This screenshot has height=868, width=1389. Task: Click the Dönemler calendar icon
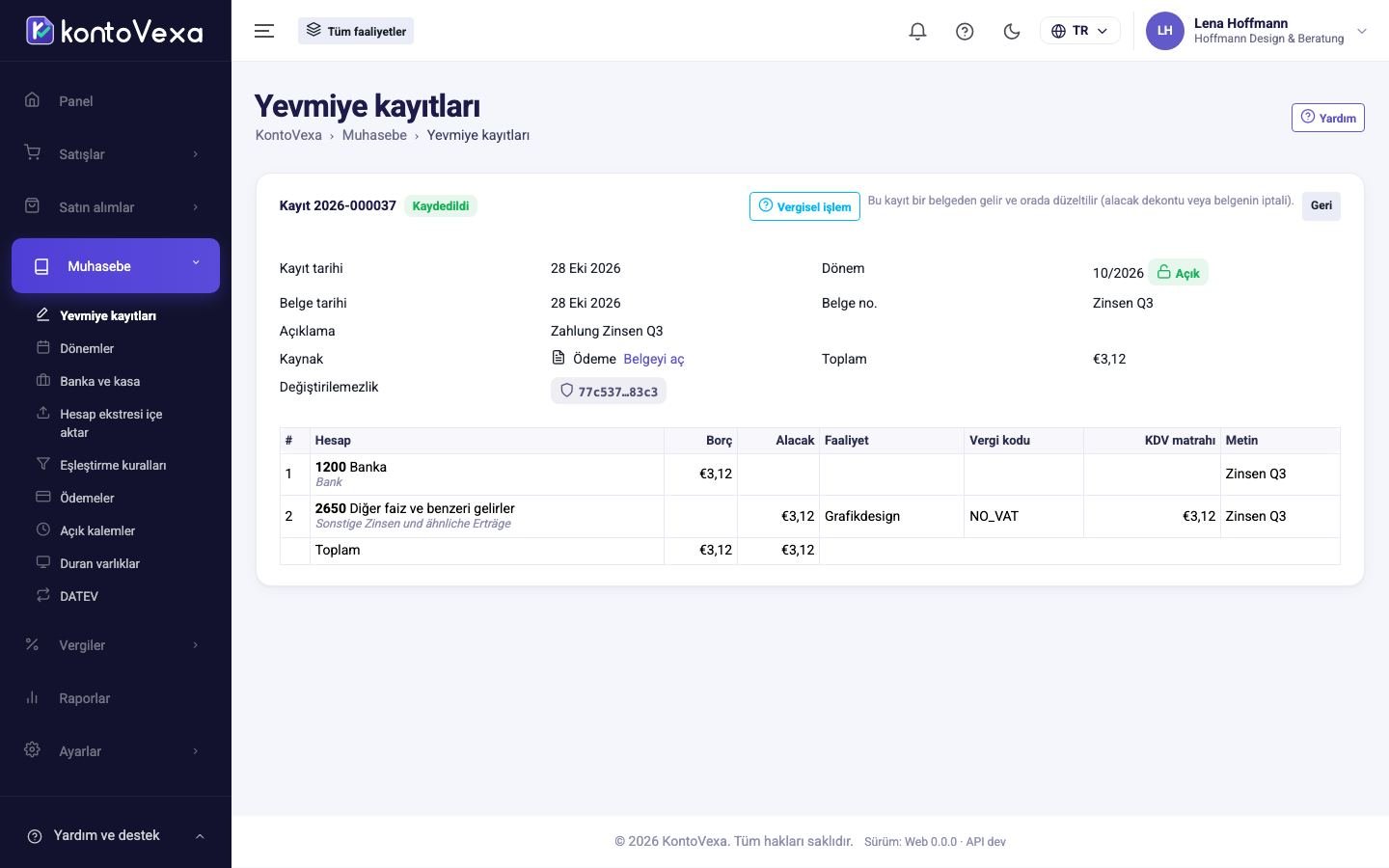pyautogui.click(x=42, y=347)
